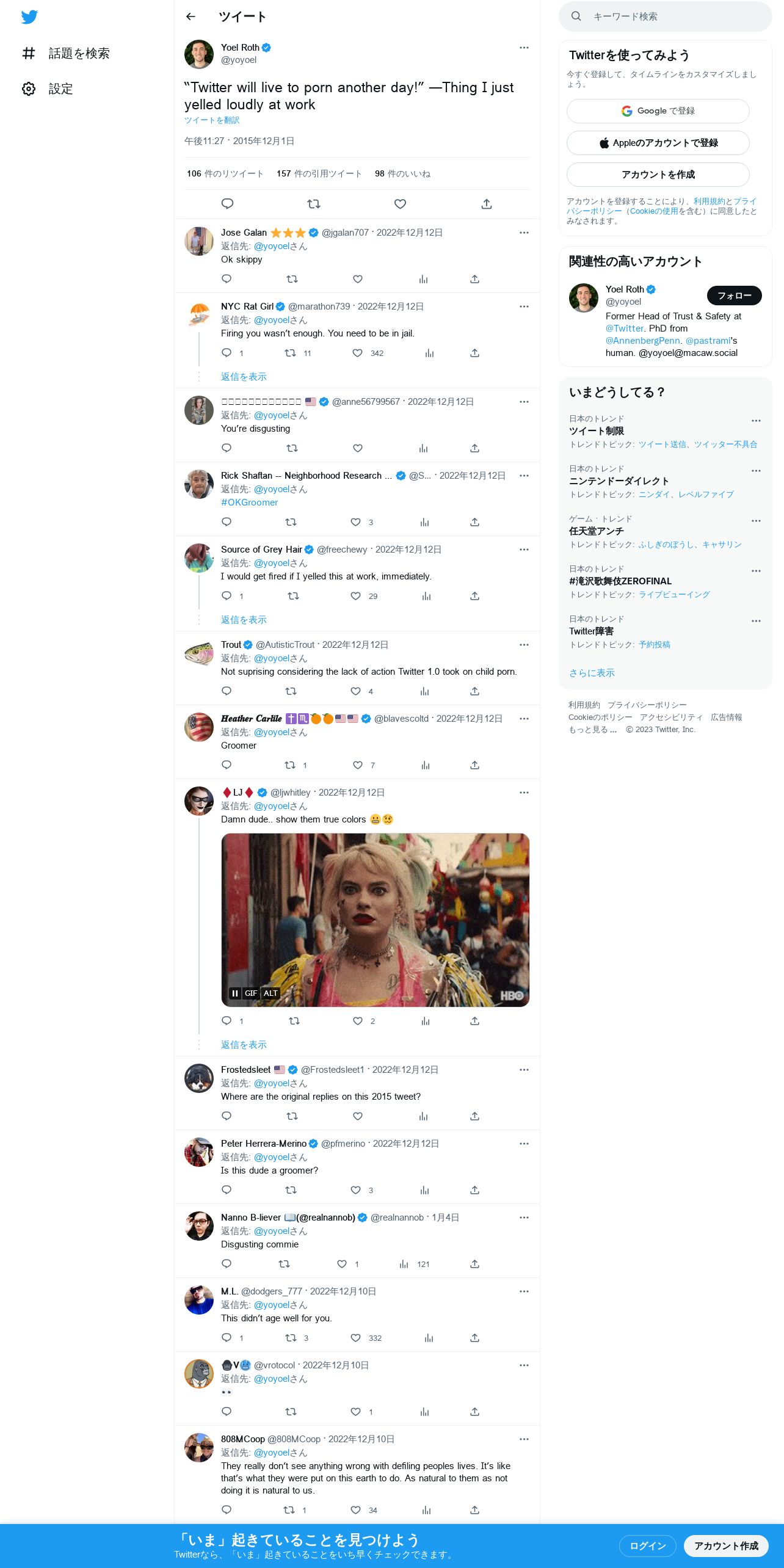Expand replies under Source of Grey Hair tweet
The height and width of the screenshot is (1568, 784).
click(x=244, y=620)
